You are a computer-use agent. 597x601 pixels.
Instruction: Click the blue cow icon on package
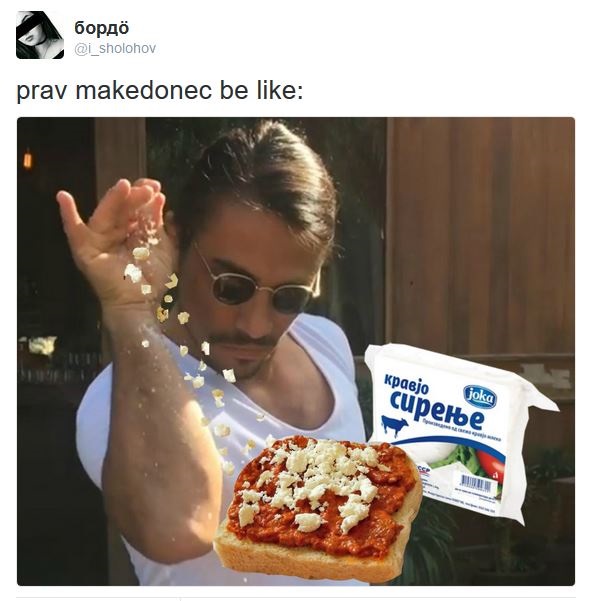coord(394,425)
